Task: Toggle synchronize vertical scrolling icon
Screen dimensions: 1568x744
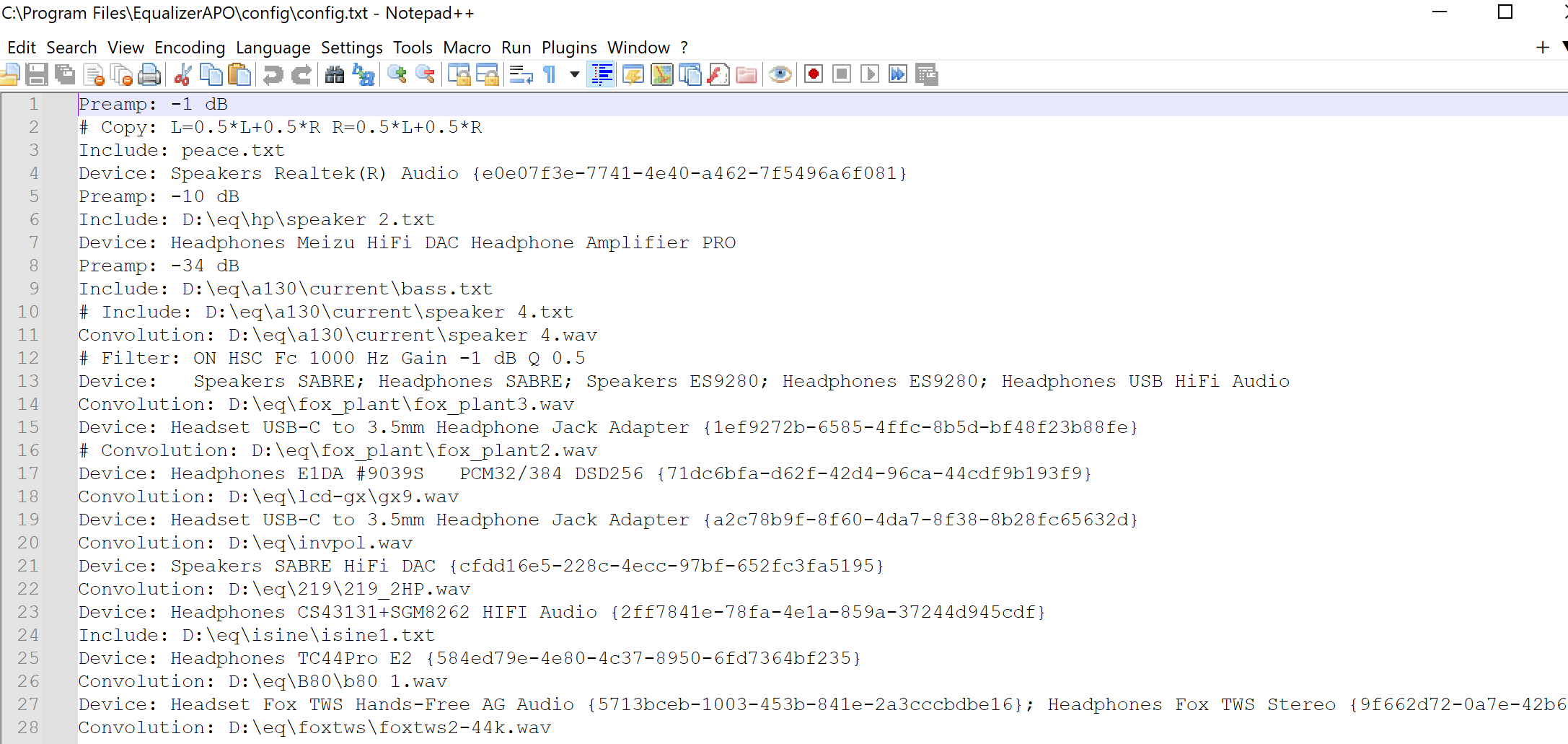Action: tap(459, 74)
